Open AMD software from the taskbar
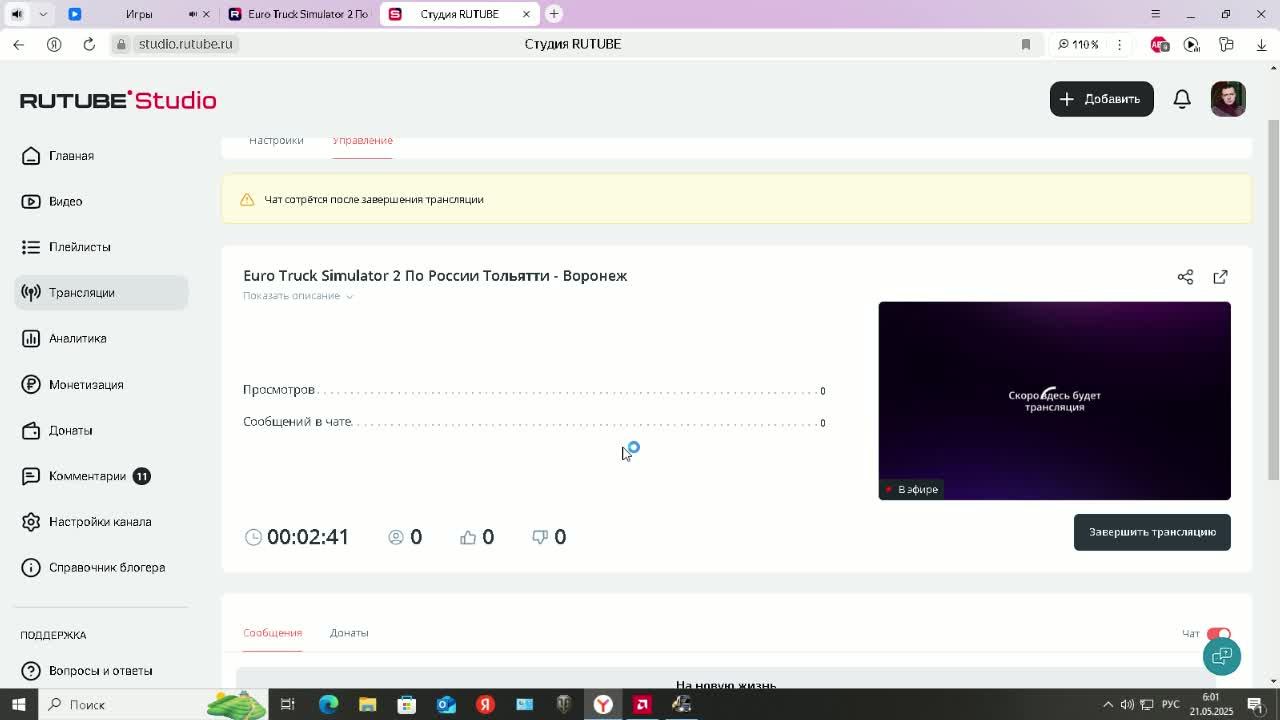 [x=642, y=704]
